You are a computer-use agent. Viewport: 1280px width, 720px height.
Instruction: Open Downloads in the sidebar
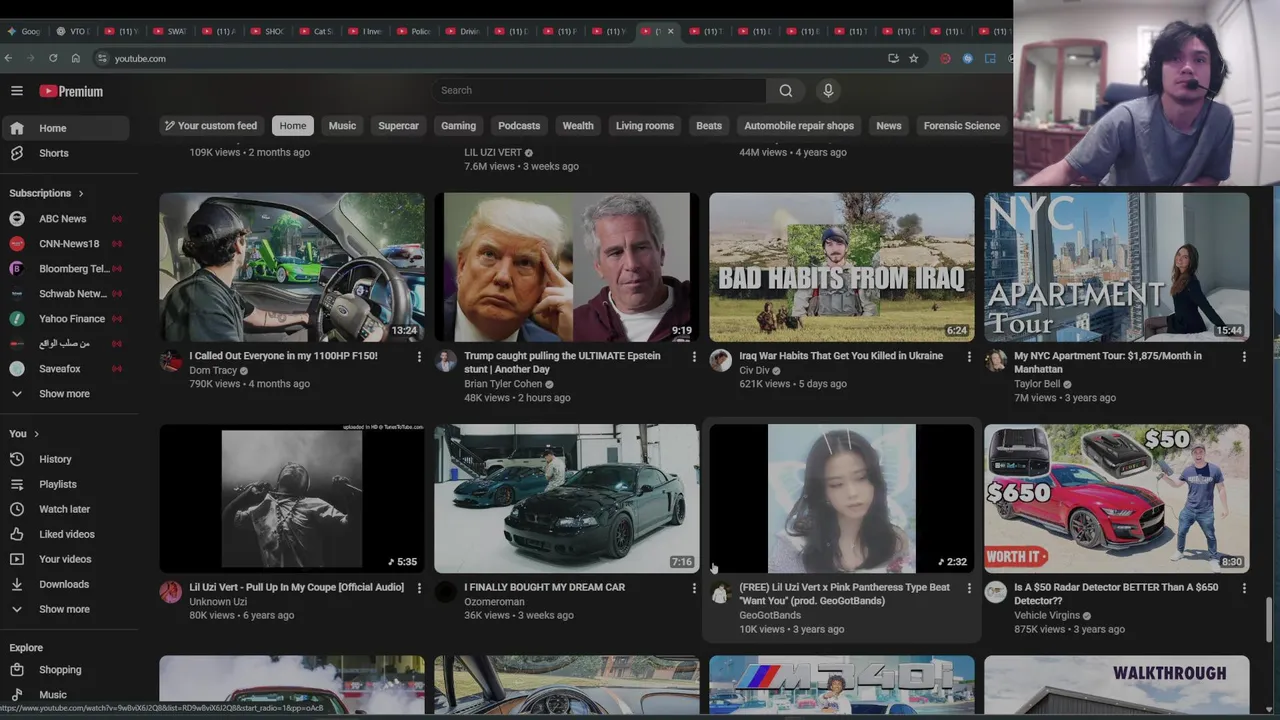coord(65,584)
